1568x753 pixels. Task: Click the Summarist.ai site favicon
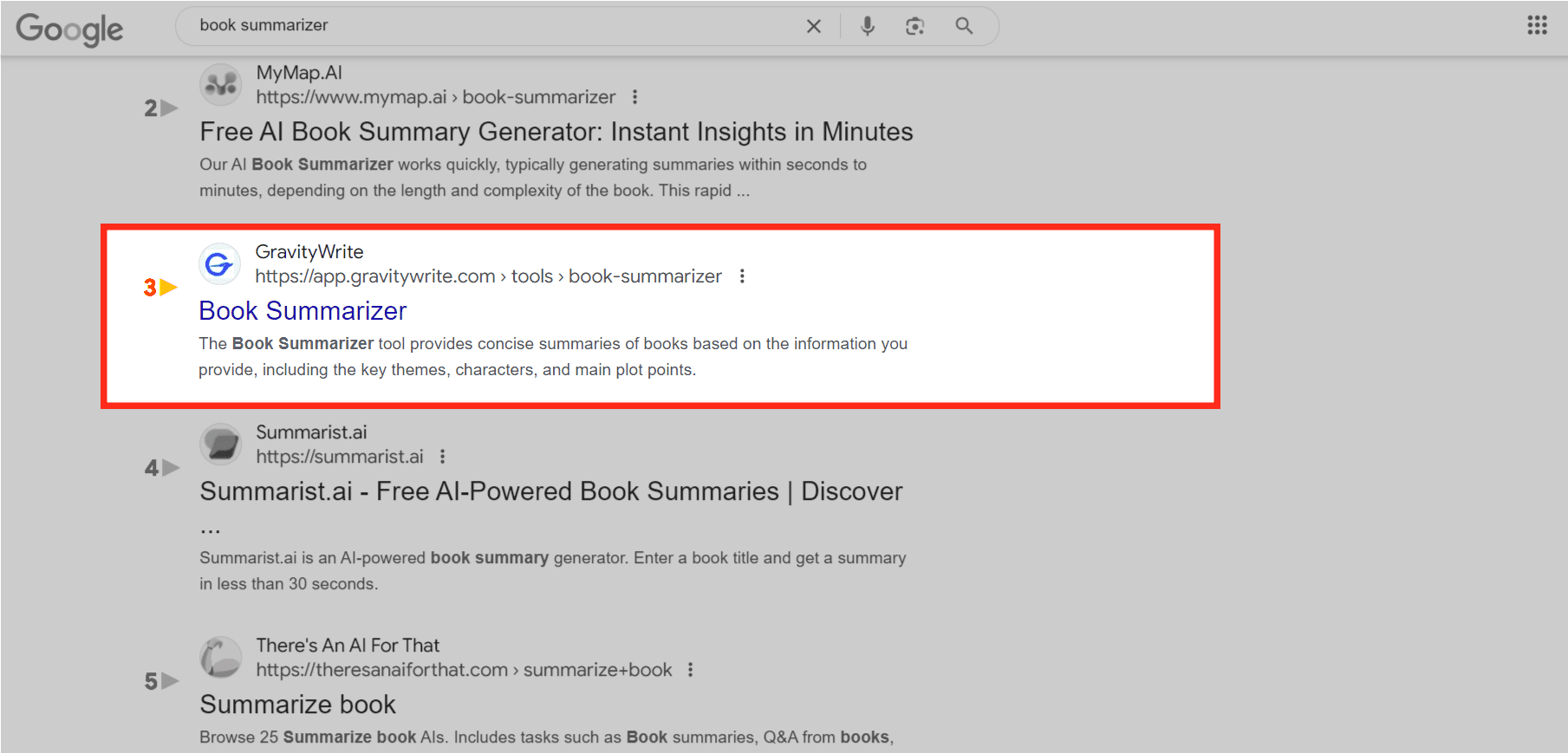221,444
